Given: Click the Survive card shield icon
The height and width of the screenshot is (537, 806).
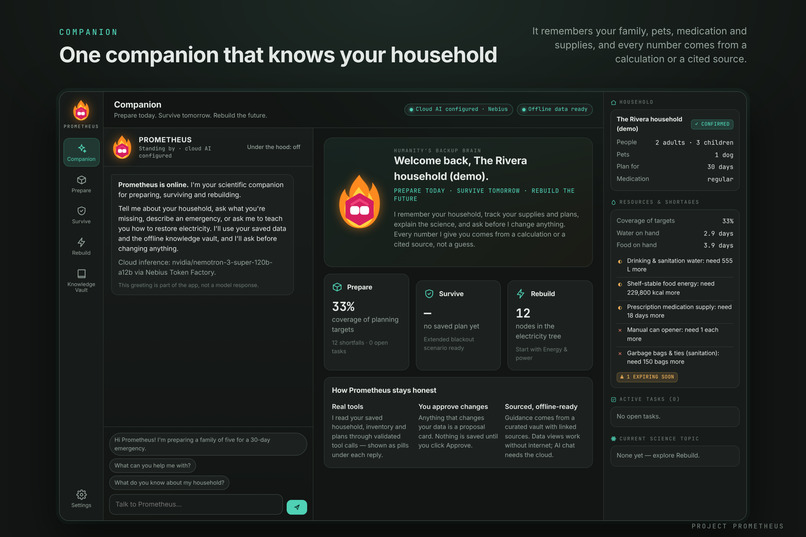Looking at the screenshot, I should 429,293.
